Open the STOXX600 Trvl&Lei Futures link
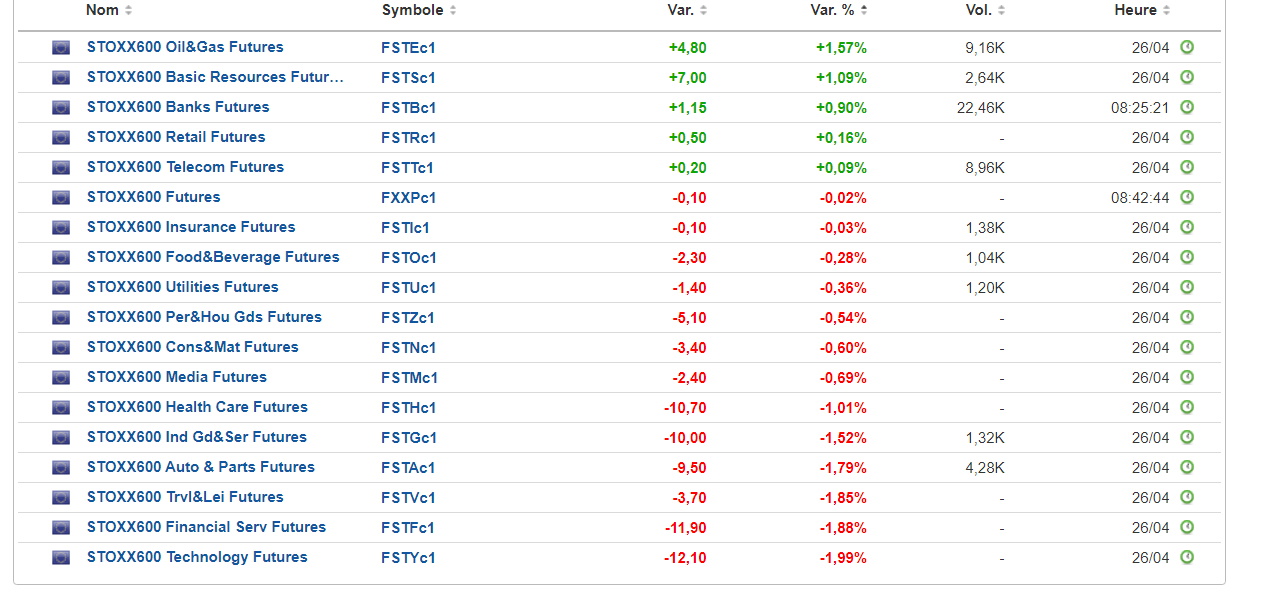 (x=185, y=497)
